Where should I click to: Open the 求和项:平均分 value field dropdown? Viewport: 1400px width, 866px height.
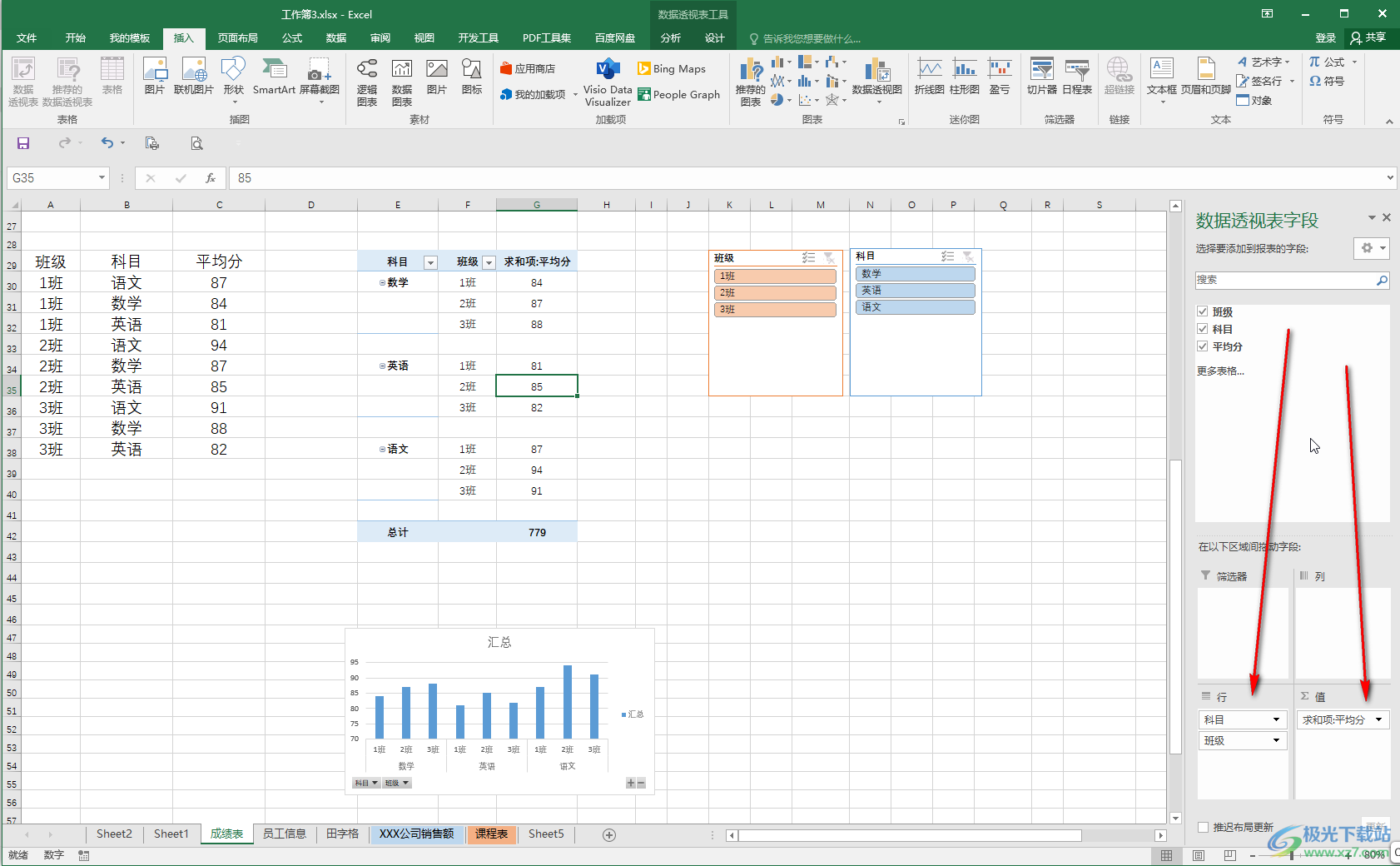point(1379,720)
